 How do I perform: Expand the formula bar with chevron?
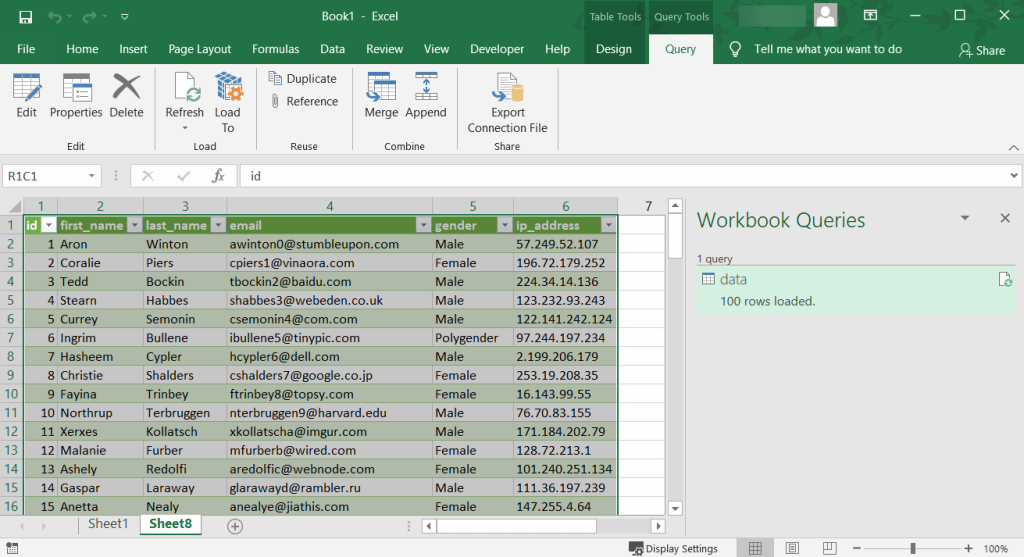(x=1014, y=176)
